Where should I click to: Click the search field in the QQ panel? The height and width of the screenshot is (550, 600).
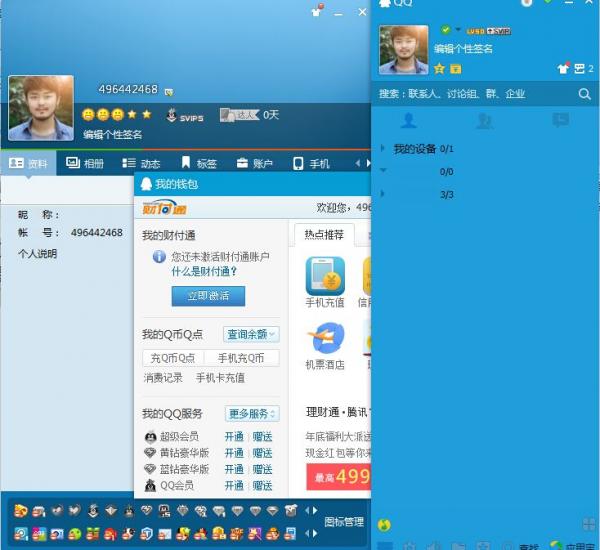[x=474, y=94]
